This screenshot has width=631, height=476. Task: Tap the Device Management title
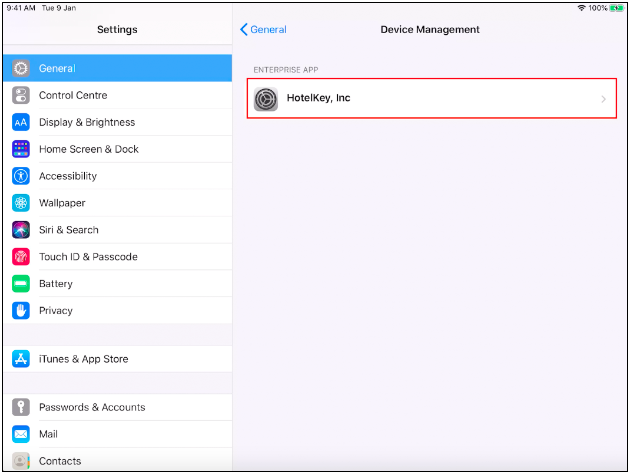tap(430, 30)
